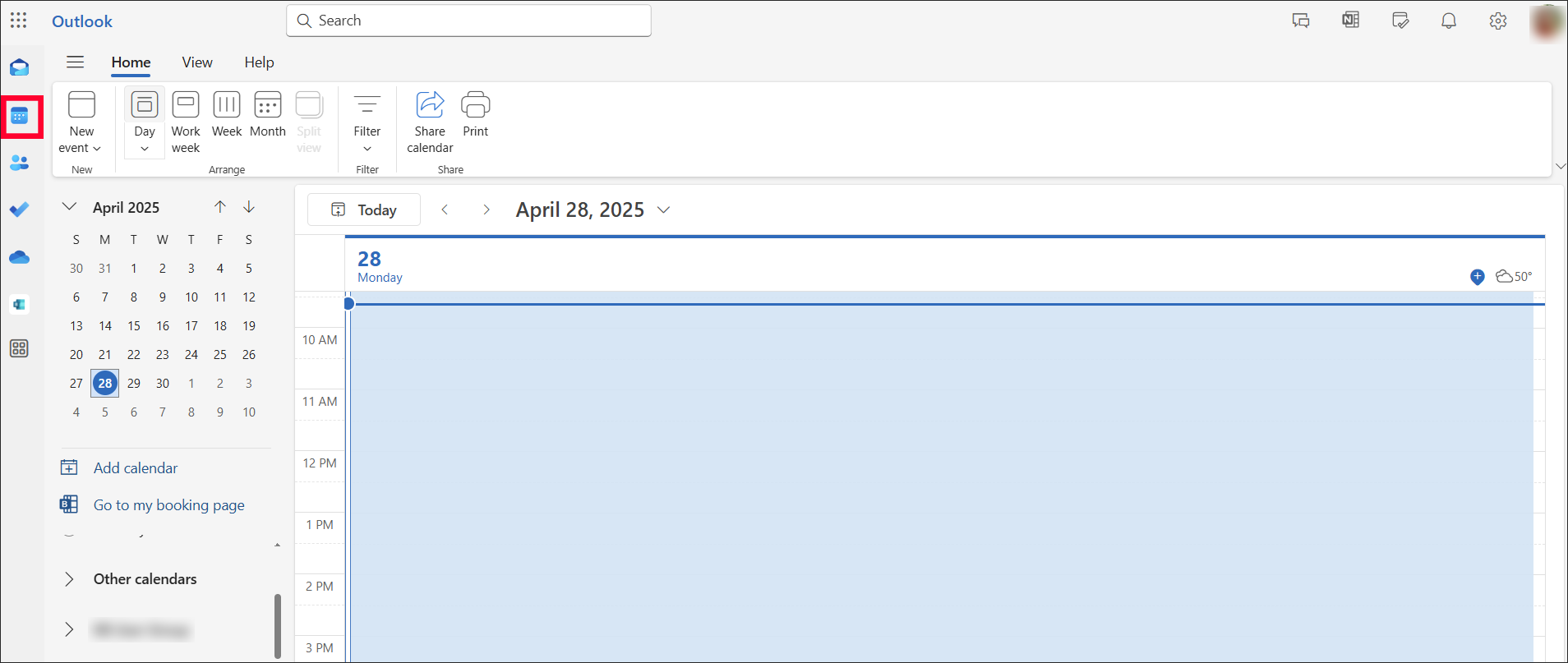The height and width of the screenshot is (663, 1568).
Task: Go to my booking page link
Action: click(168, 504)
